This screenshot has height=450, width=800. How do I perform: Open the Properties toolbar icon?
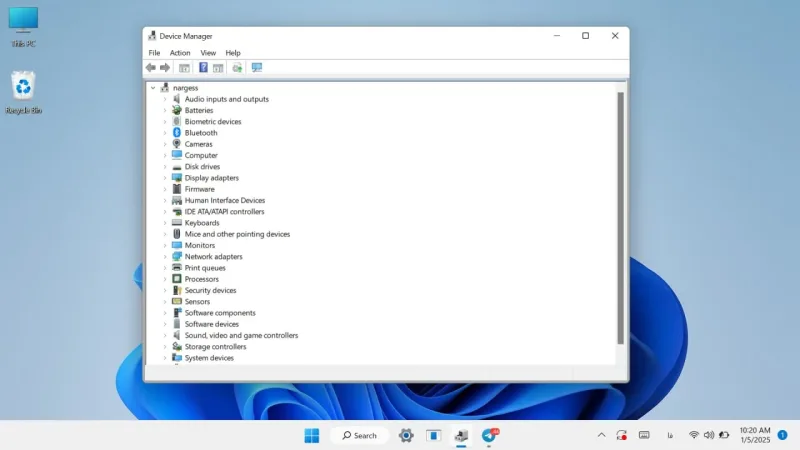click(218, 67)
